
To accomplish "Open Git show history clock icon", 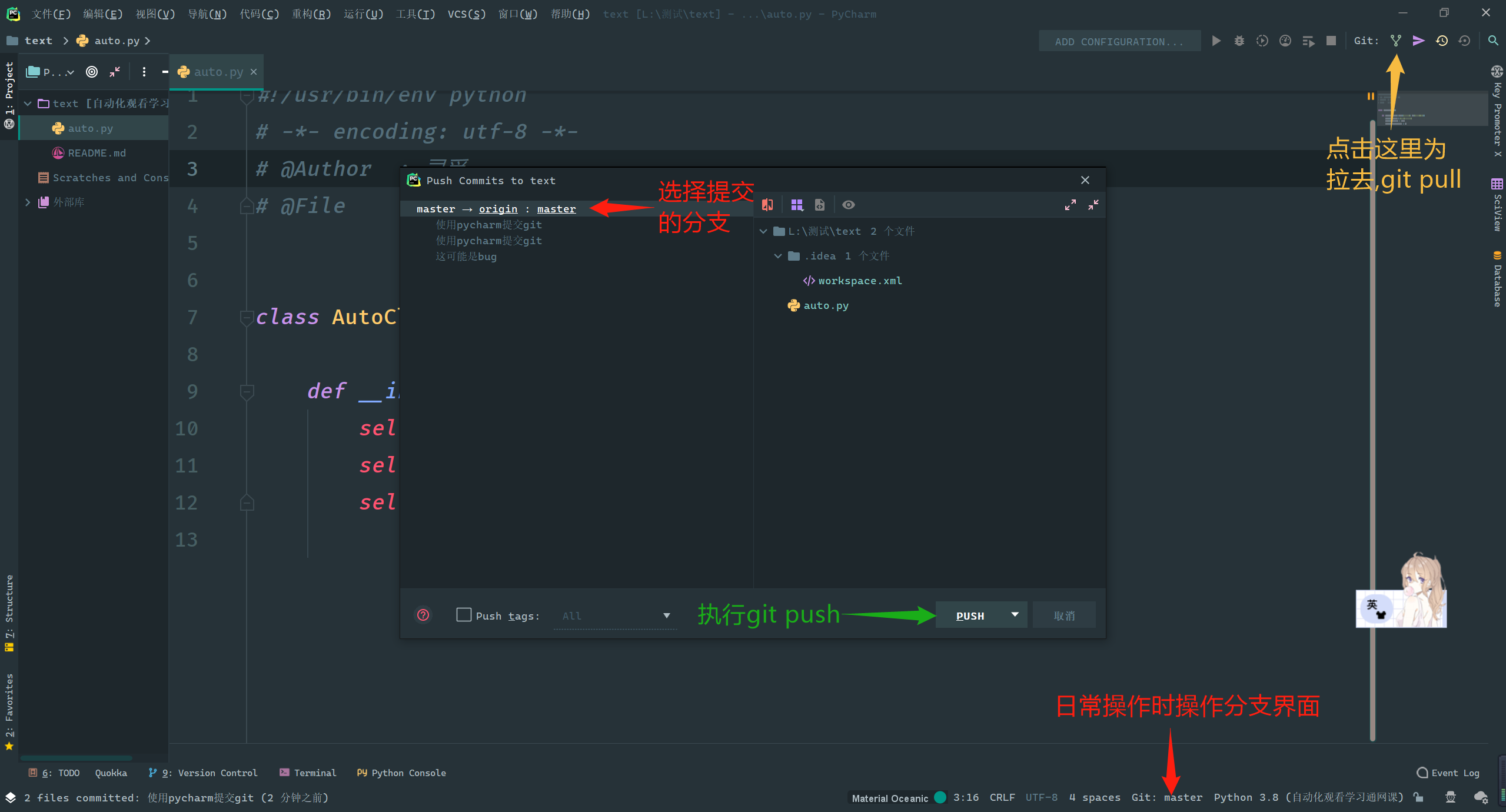I will pyautogui.click(x=1441, y=41).
